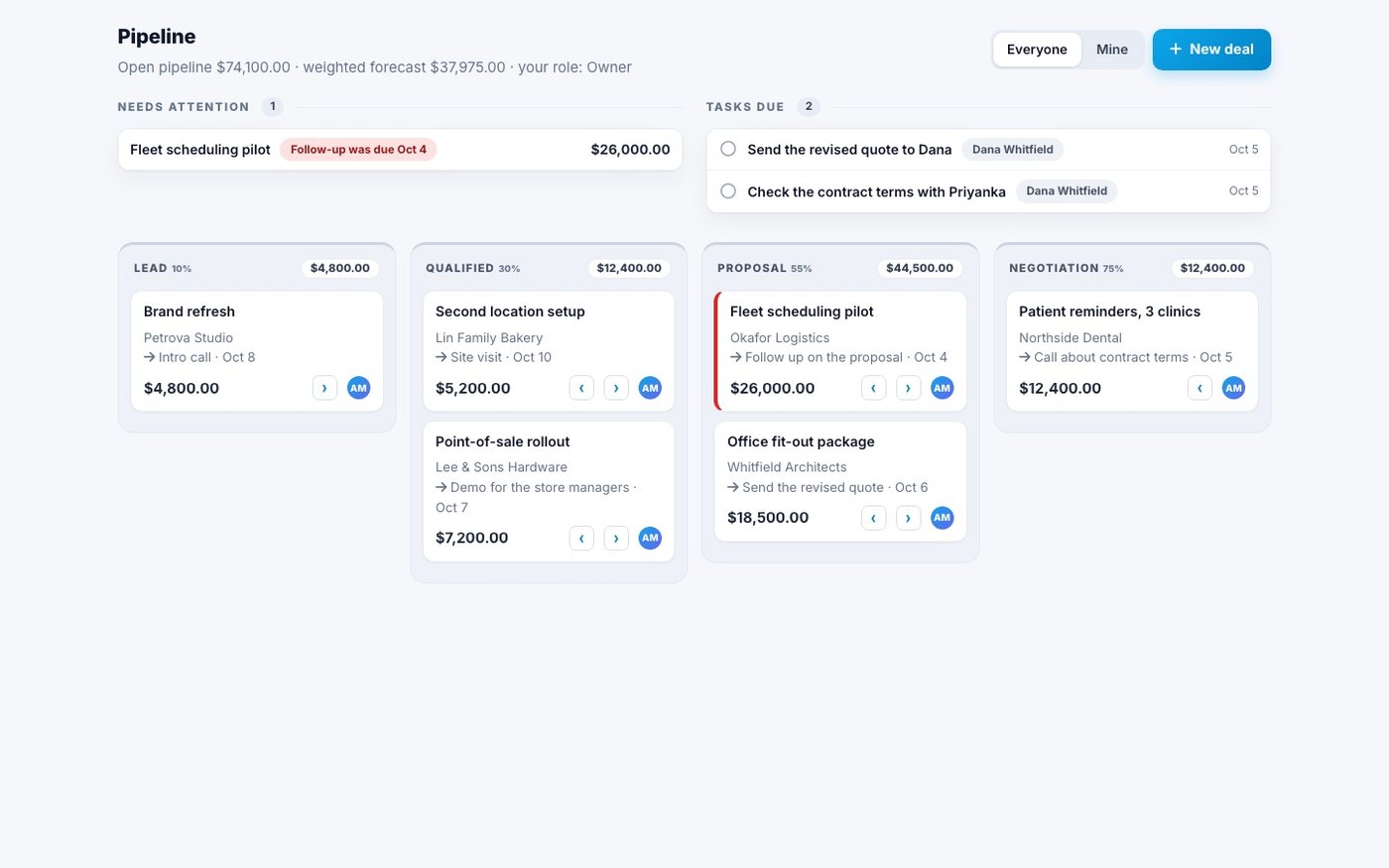Move Office fit-out package back a stage
Viewport: 1389px width, 868px height.
873,518
